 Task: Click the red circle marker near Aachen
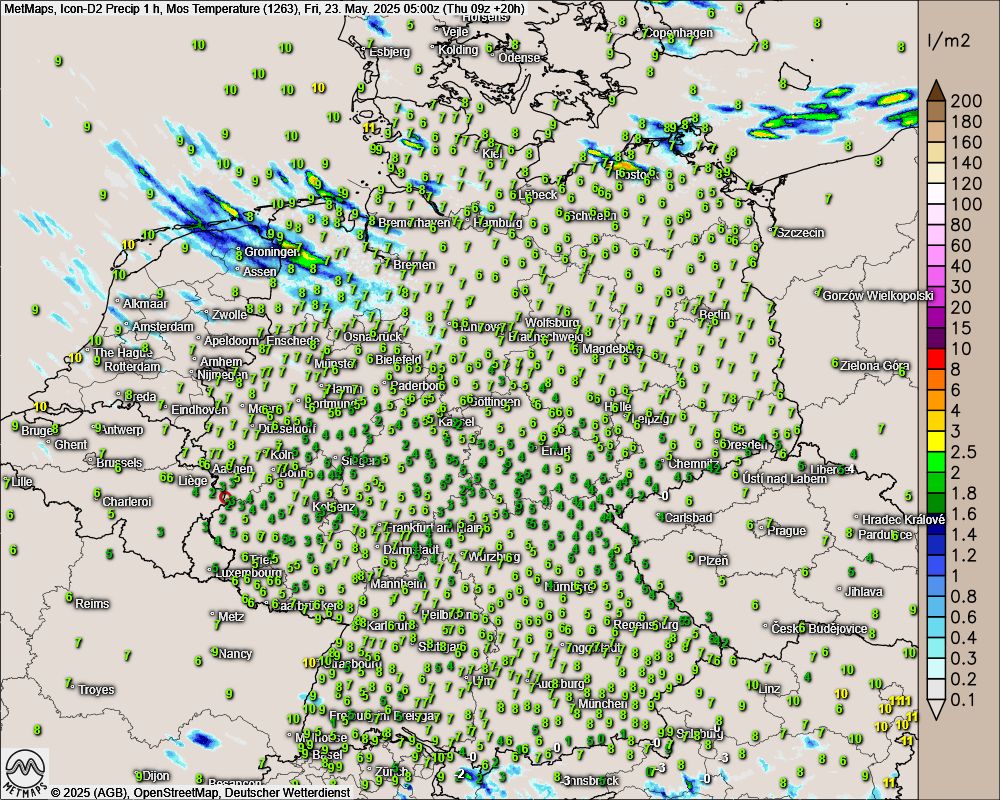[x=225, y=496]
